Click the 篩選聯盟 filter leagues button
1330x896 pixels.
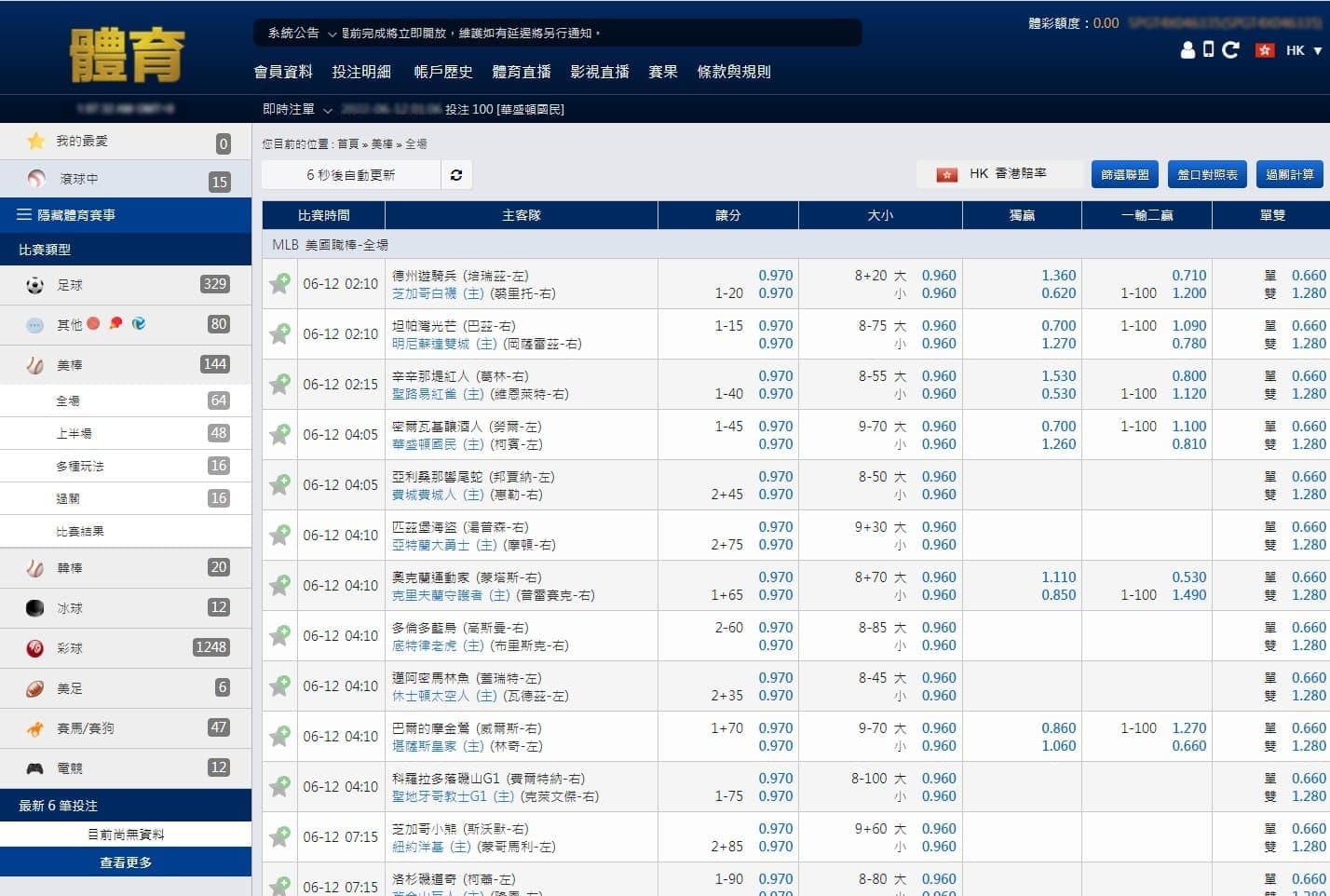1124,175
